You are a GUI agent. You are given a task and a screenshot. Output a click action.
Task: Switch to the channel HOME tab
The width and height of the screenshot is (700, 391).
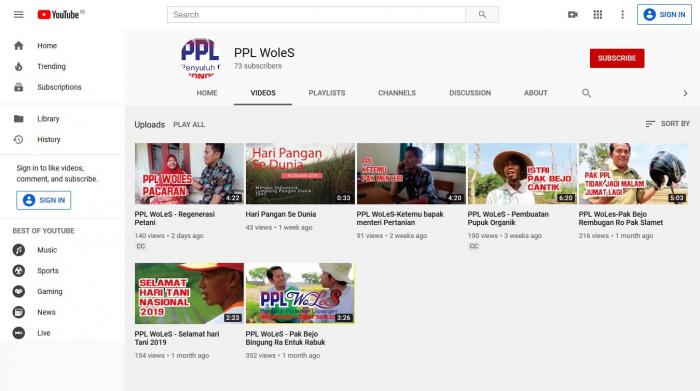(207, 93)
